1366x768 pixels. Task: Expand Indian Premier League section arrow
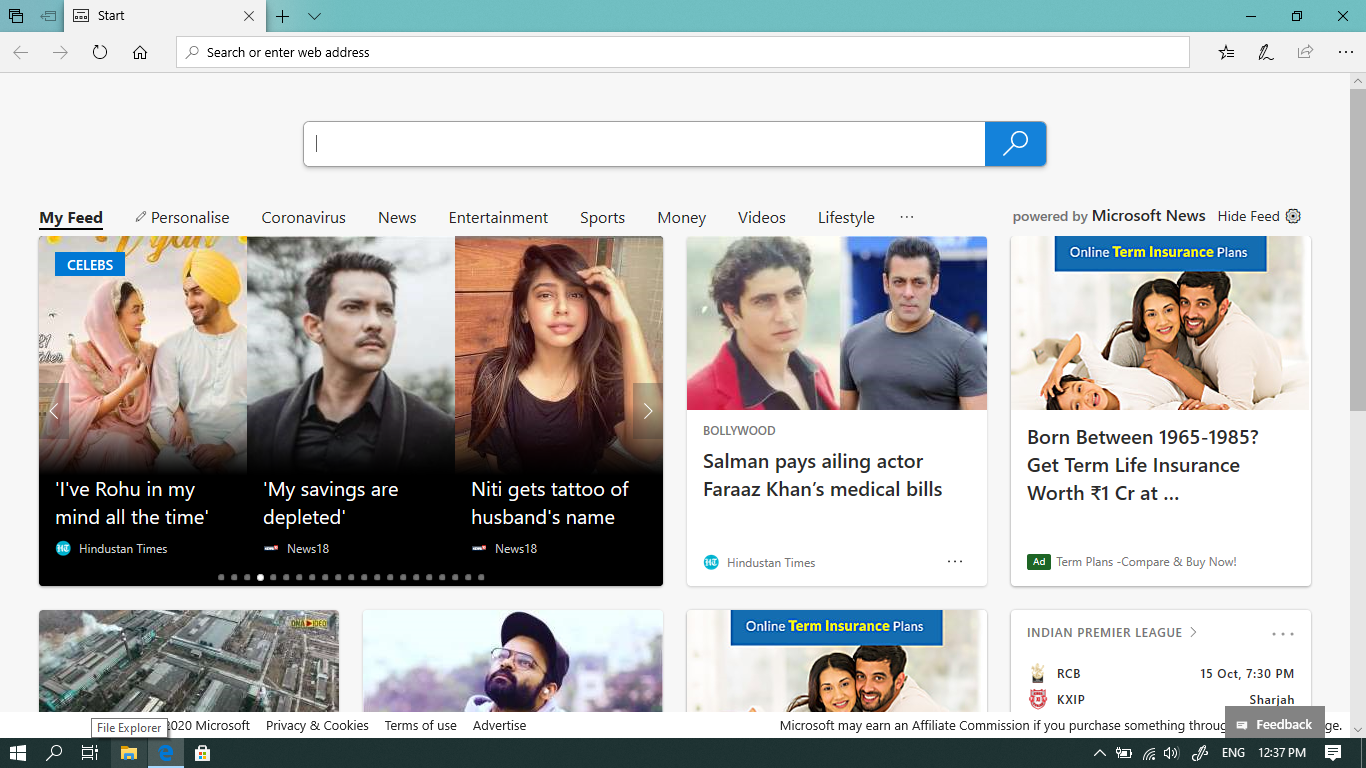(1193, 632)
